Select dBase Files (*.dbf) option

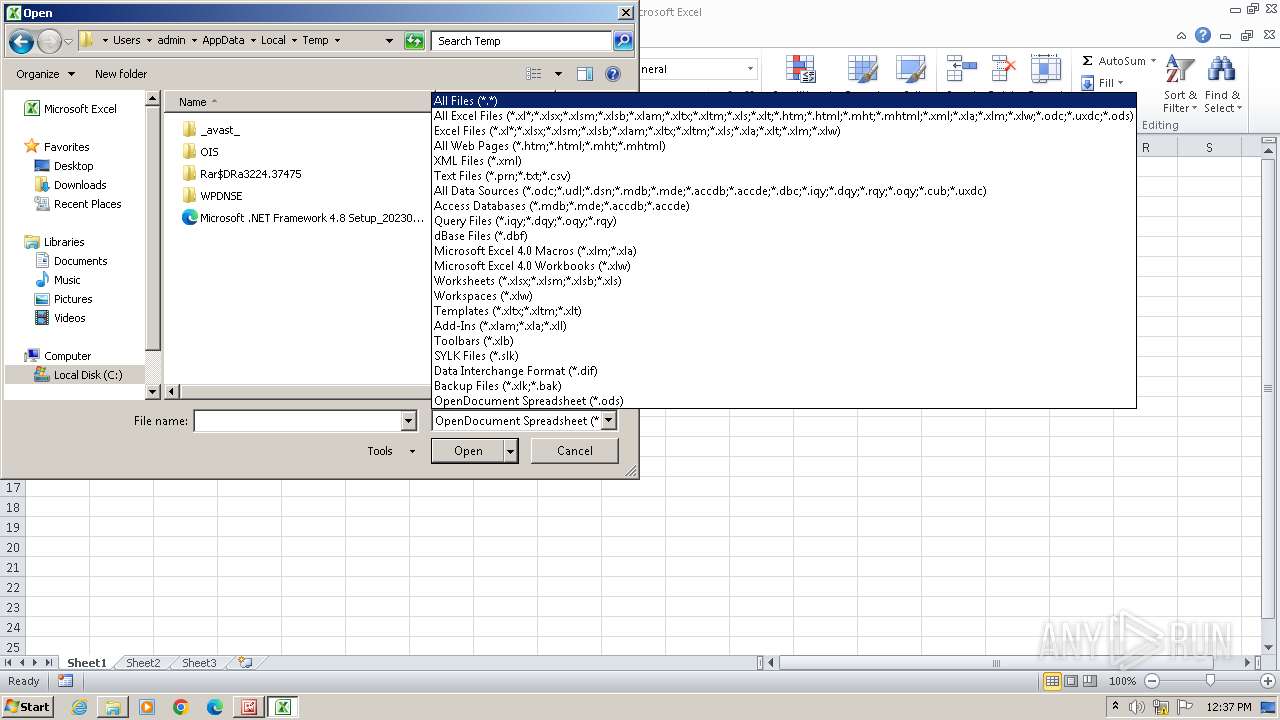coord(784,236)
